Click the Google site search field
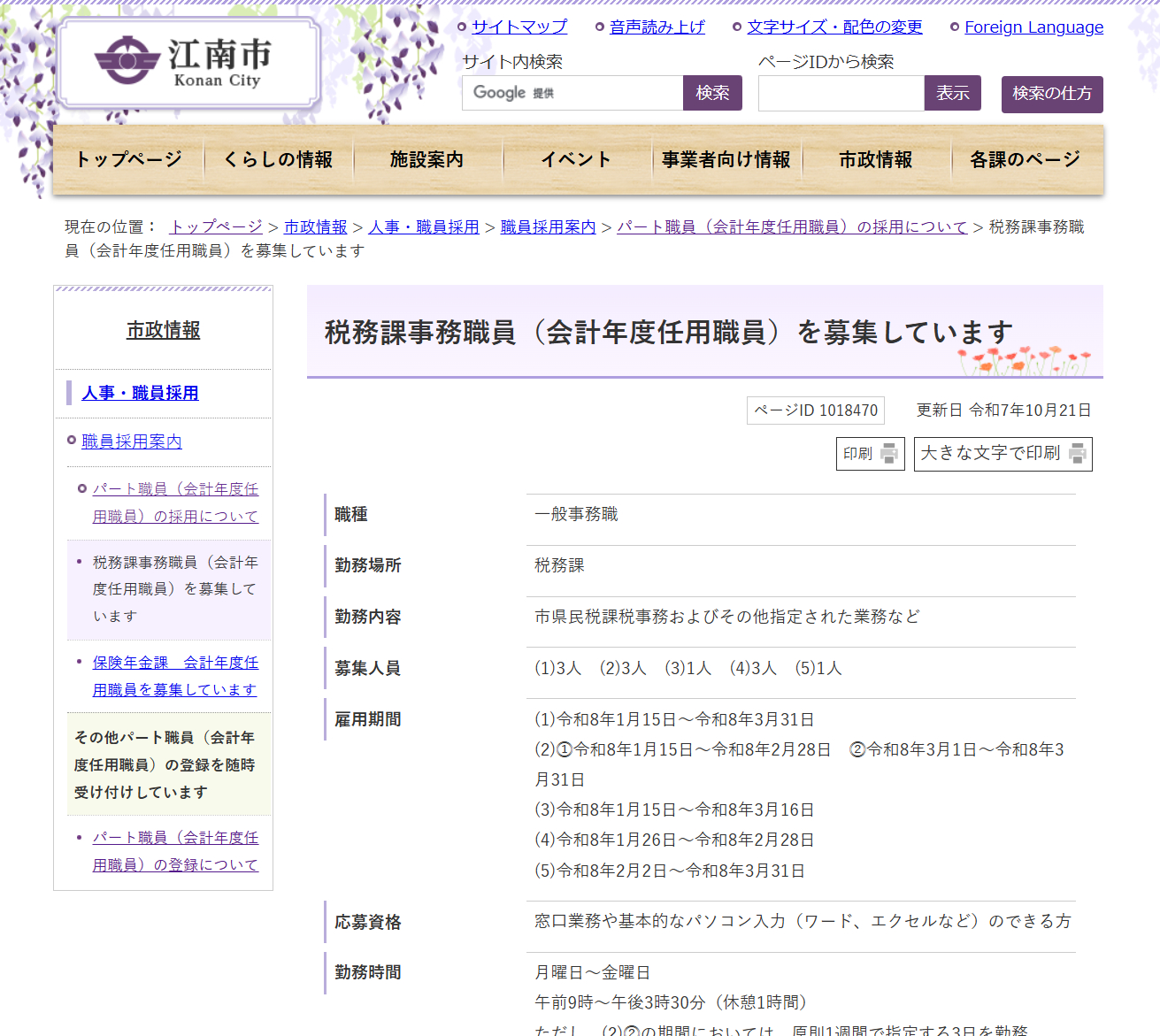This screenshot has height=1036, width=1160. tap(572, 93)
